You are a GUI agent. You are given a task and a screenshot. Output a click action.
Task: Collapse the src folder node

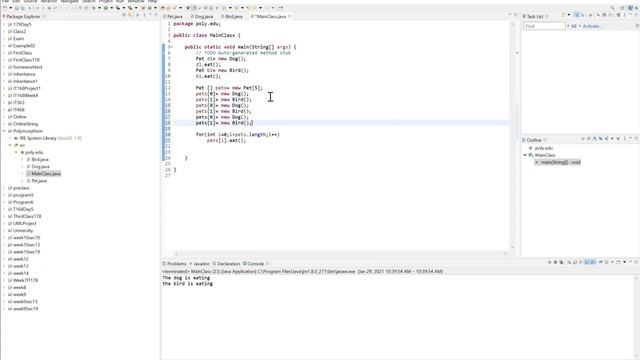pyautogui.click(x=10, y=145)
